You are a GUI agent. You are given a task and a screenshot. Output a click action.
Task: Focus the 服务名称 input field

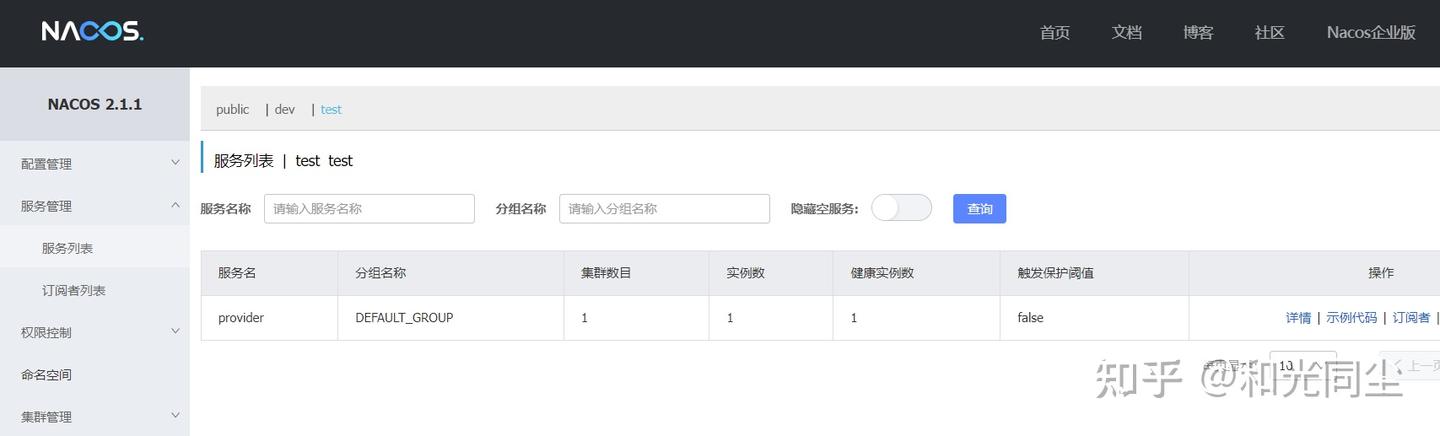click(369, 208)
